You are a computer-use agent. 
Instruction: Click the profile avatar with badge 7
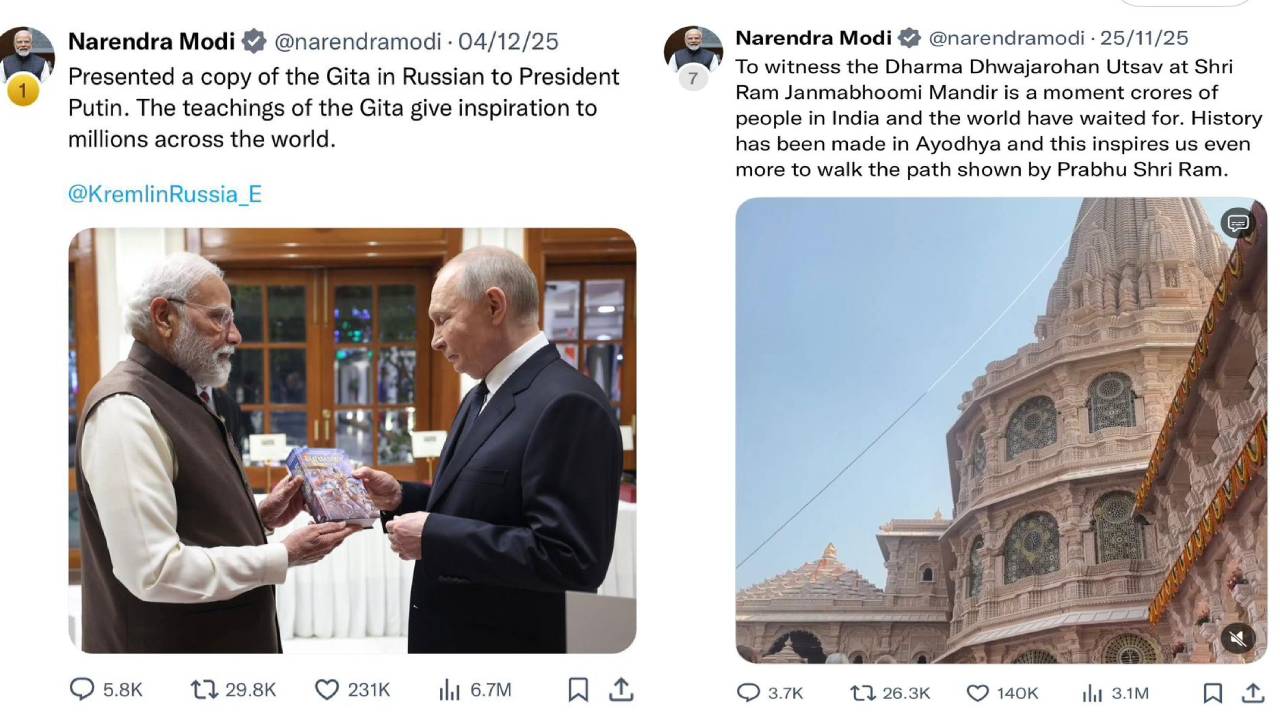tap(693, 52)
